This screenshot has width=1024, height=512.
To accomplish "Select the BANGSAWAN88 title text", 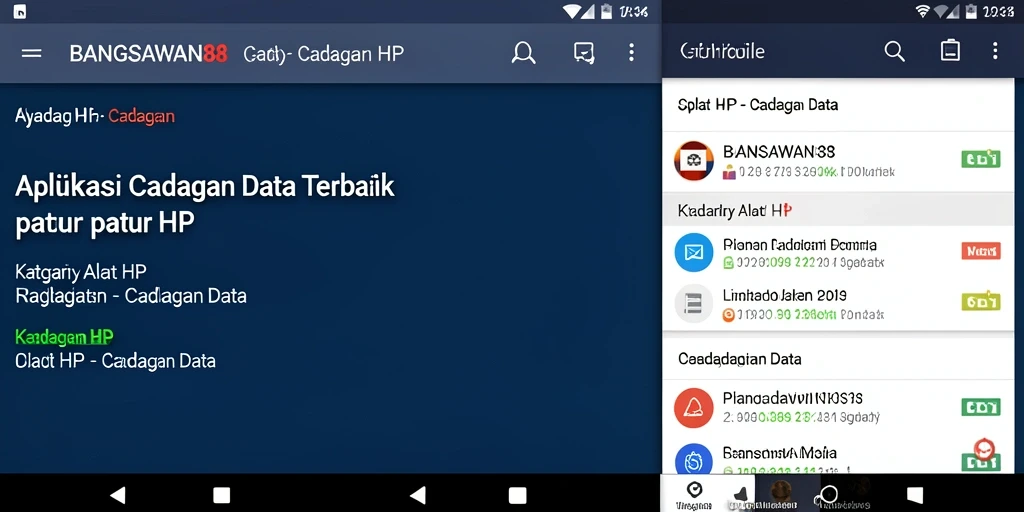I will 148,54.
